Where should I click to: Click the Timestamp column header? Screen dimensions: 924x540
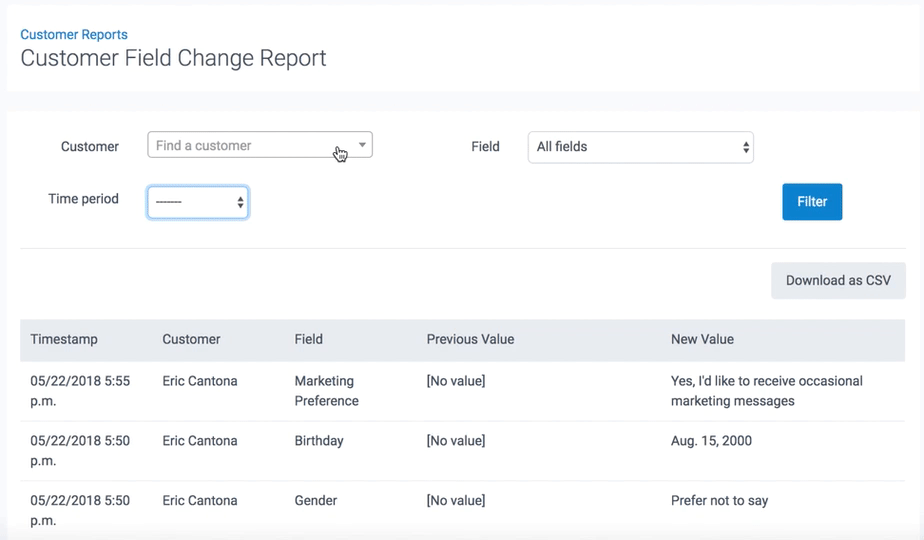(x=64, y=339)
